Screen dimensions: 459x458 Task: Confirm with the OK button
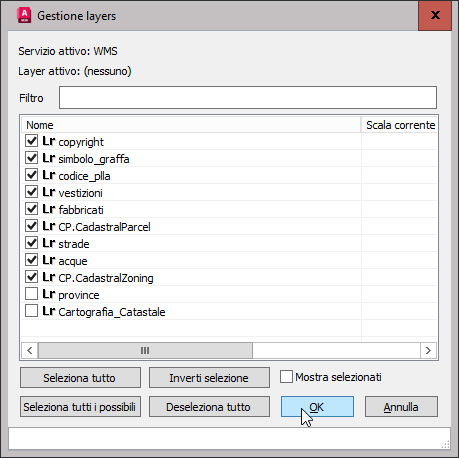tap(317, 407)
